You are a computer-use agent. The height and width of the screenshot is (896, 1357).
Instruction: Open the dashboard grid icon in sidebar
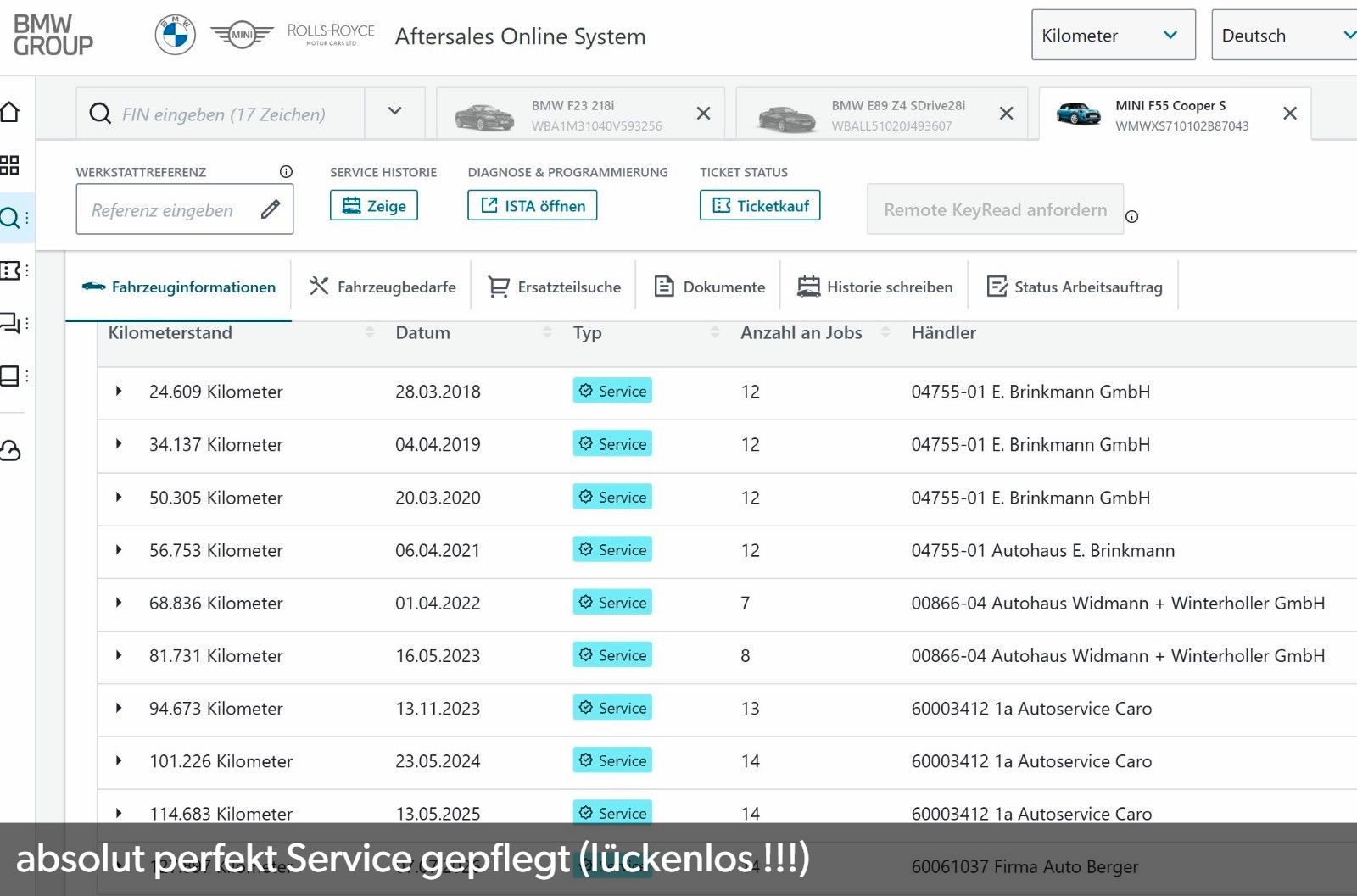9,164
